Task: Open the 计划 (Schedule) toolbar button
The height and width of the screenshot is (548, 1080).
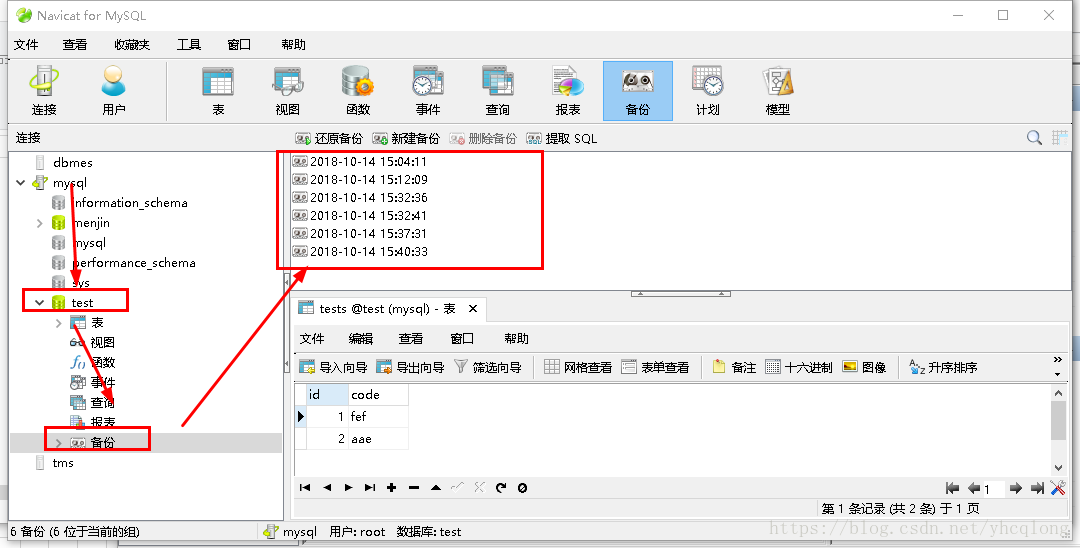Action: point(707,90)
